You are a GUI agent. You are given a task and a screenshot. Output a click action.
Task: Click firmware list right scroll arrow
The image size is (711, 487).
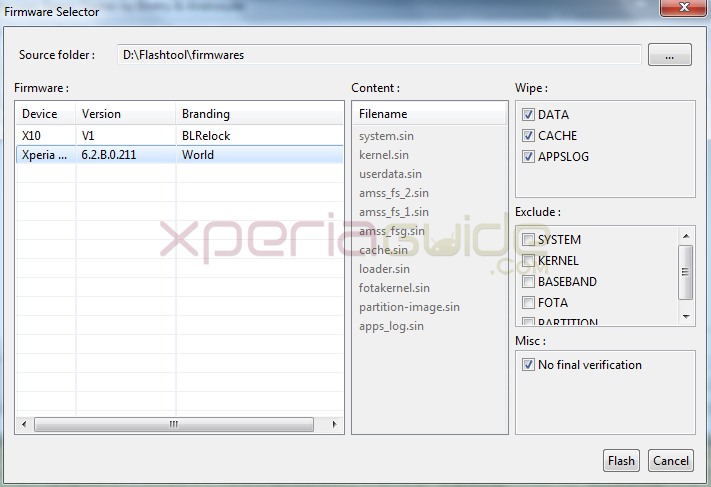click(x=334, y=424)
